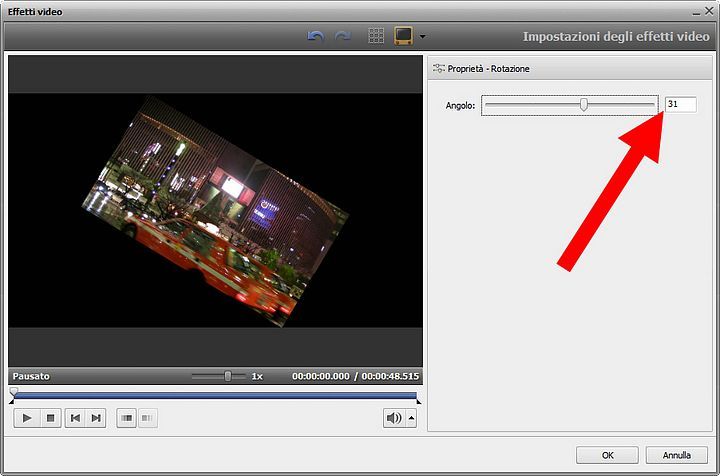Go to previous frame

point(75,418)
